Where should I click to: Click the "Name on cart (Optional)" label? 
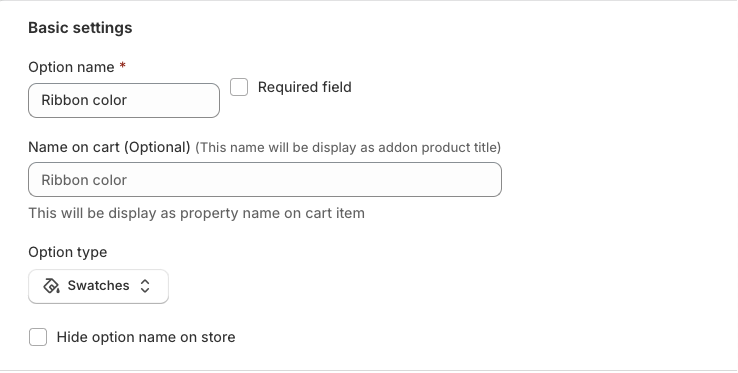109,147
